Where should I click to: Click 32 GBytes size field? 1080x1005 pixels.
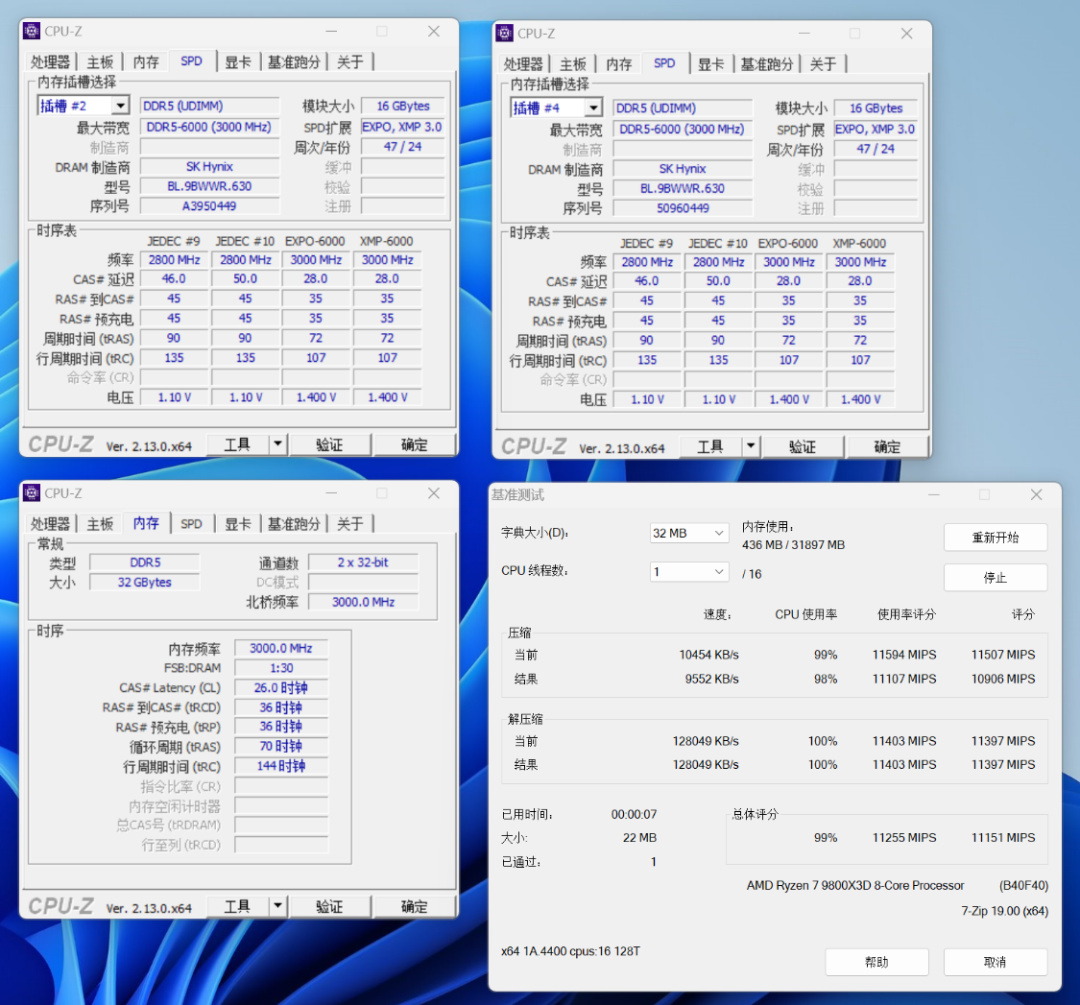pyautogui.click(x=145, y=582)
